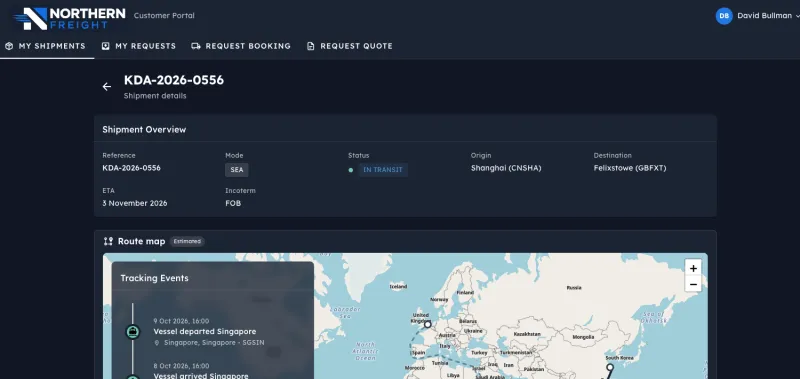Click the Vessel departed Singapore ship icon
The width and height of the screenshot is (800, 379).
click(133, 332)
